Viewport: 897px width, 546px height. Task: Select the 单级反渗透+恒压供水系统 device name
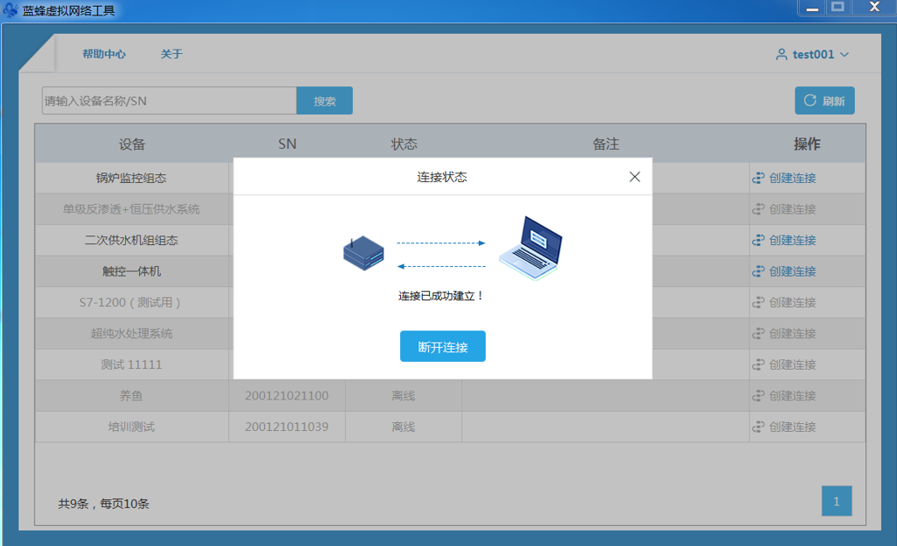coord(131,209)
